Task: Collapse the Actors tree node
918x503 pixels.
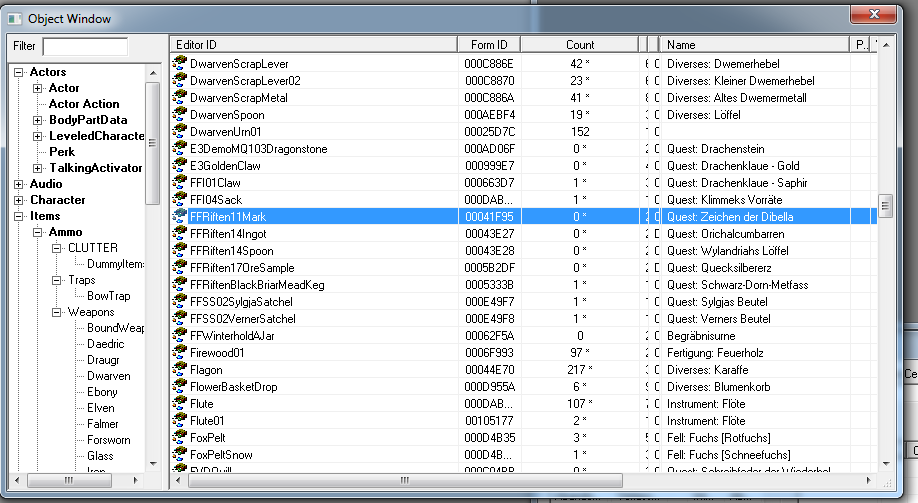Action: click(19, 72)
